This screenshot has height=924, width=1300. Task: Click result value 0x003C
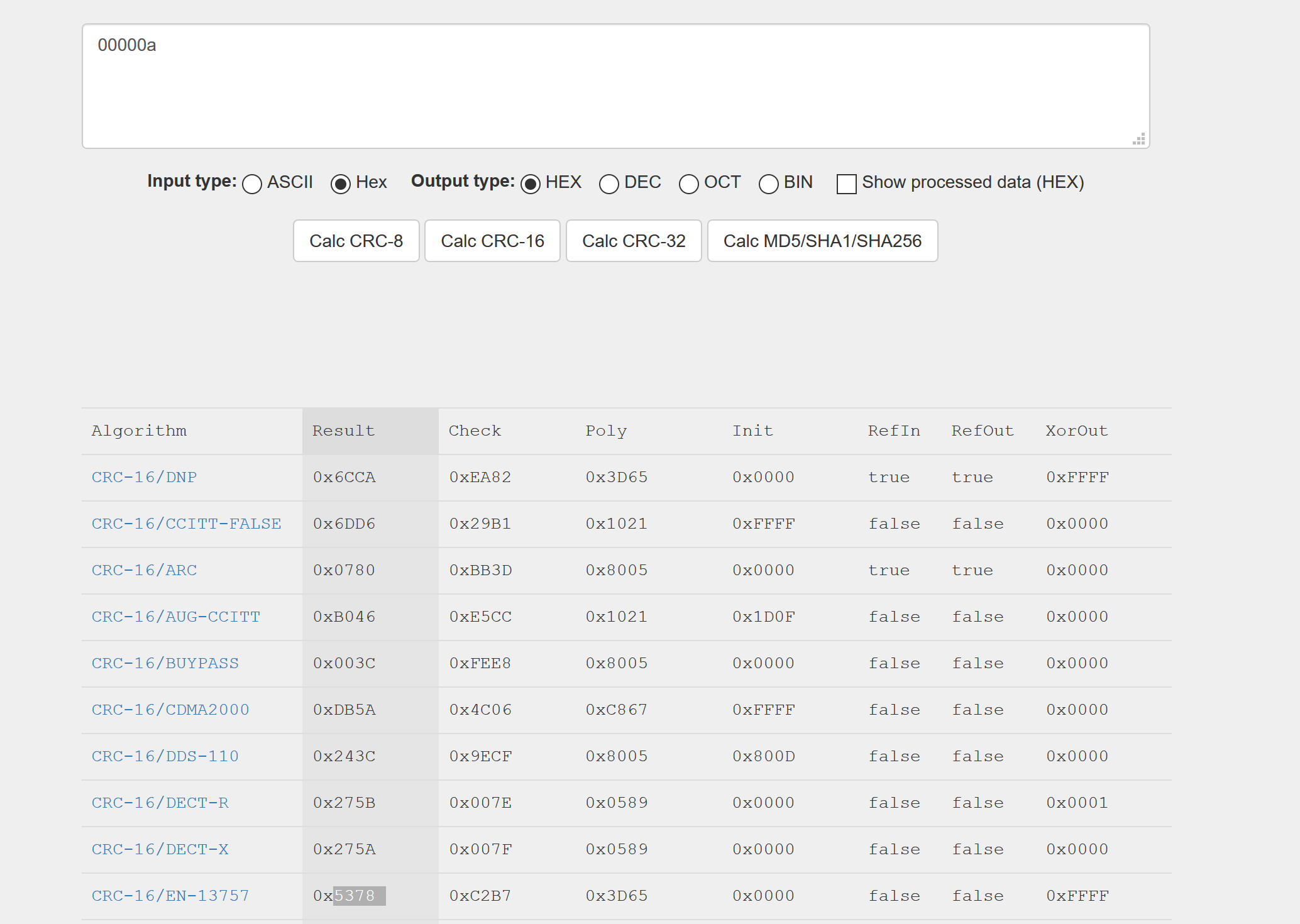(344, 663)
